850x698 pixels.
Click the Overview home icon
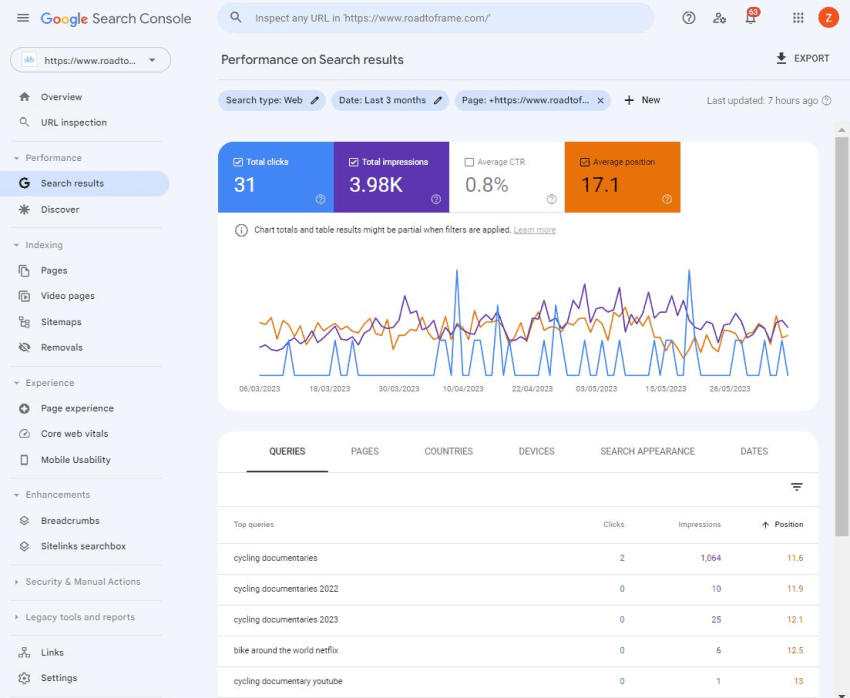tap(24, 97)
